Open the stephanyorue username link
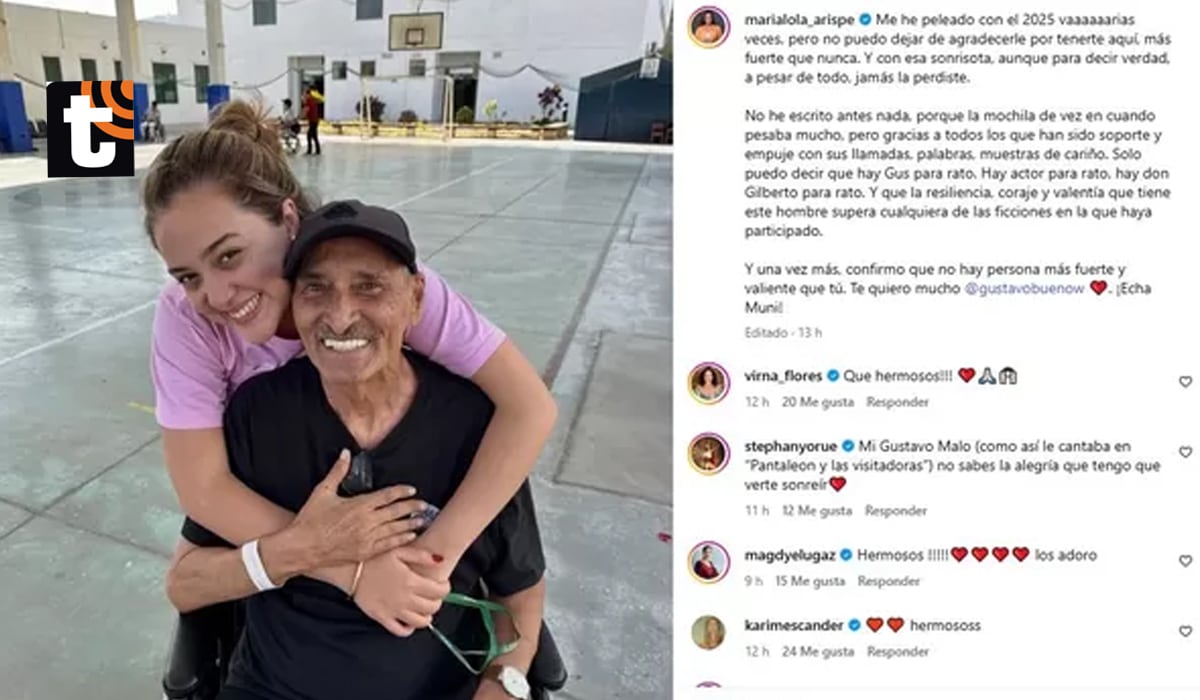 (792, 446)
